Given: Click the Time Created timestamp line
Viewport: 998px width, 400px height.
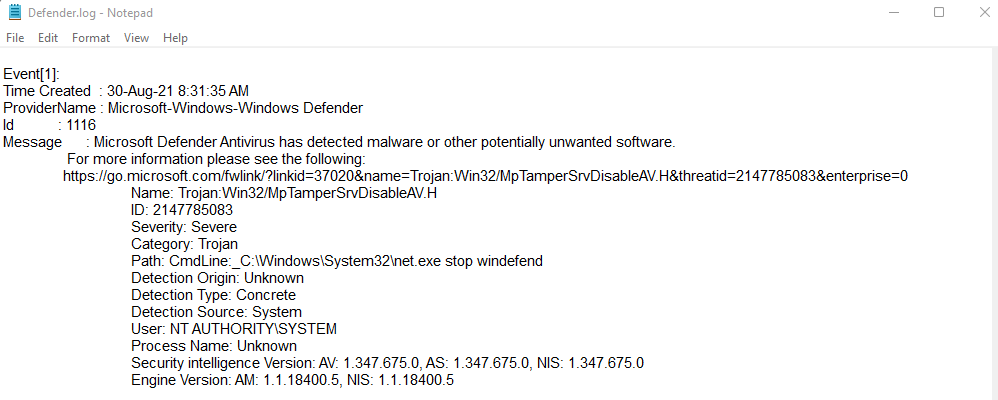Looking at the screenshot, I should [x=126, y=91].
